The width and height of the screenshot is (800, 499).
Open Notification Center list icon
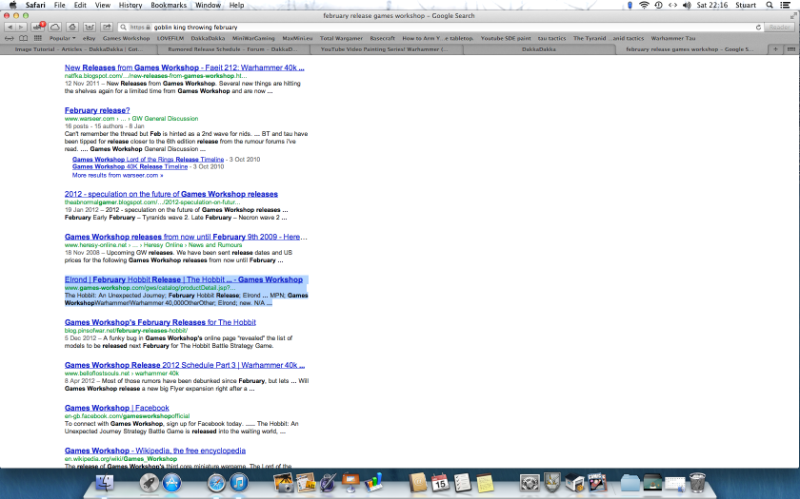[786, 5]
